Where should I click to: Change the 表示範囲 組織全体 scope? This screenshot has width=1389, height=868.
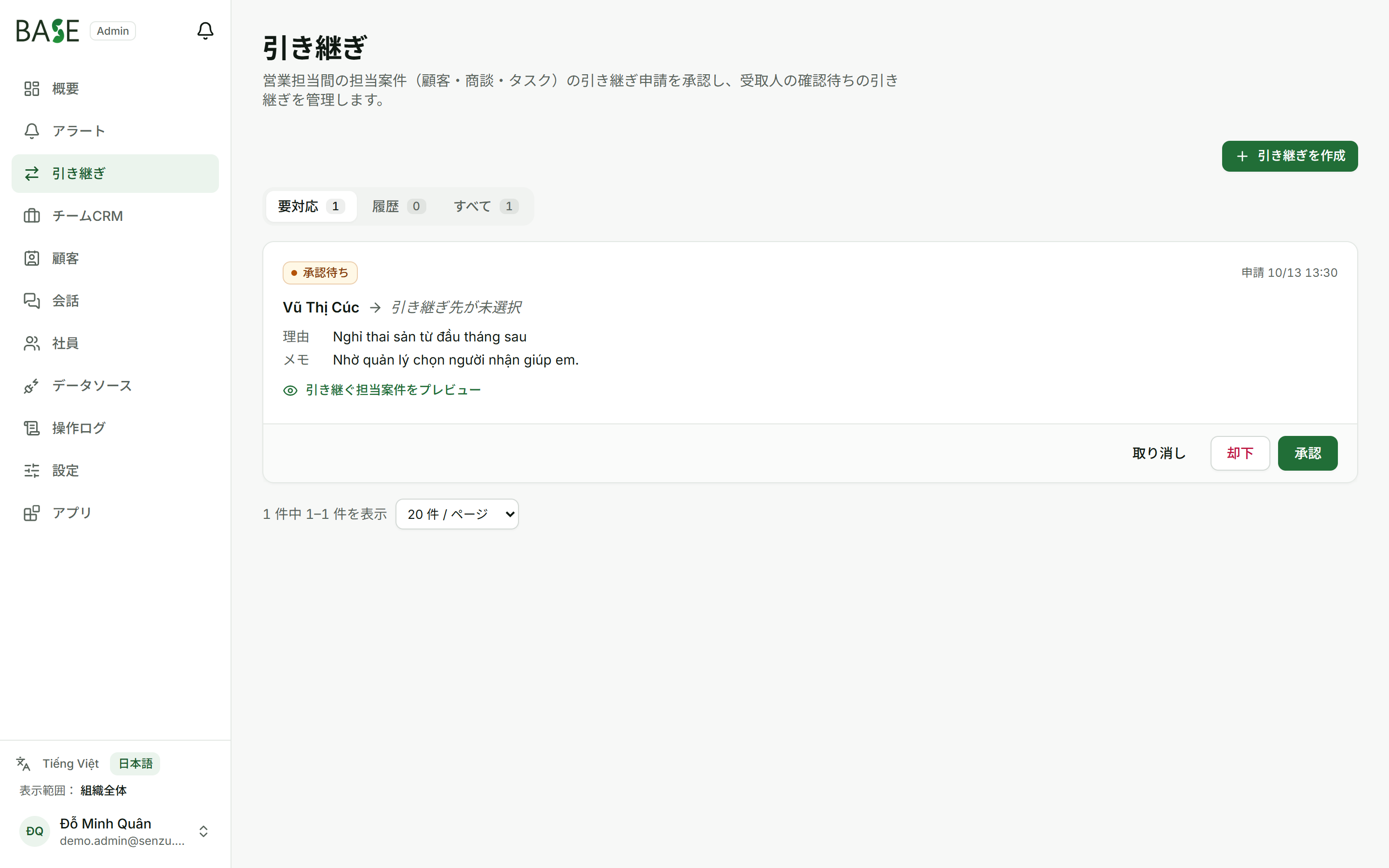(x=103, y=790)
